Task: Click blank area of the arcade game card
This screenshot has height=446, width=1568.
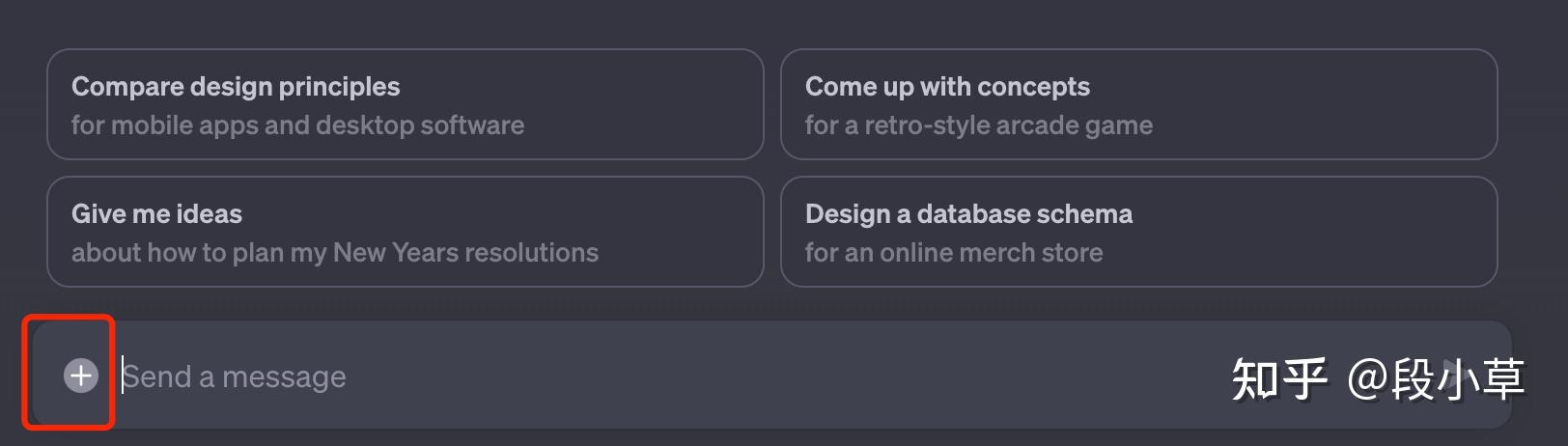Action: coord(1332,104)
